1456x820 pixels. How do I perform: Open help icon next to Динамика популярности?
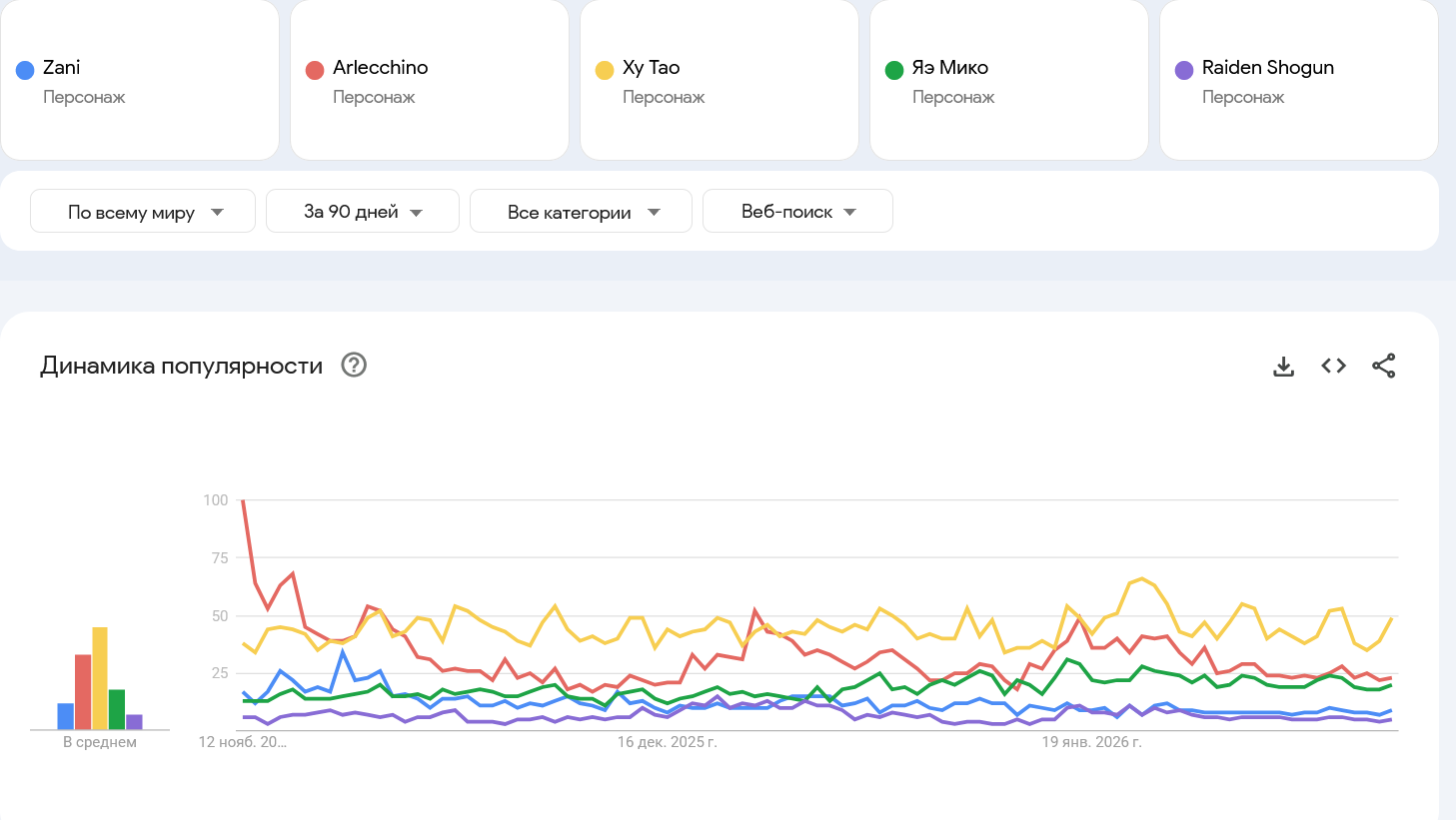coord(354,366)
